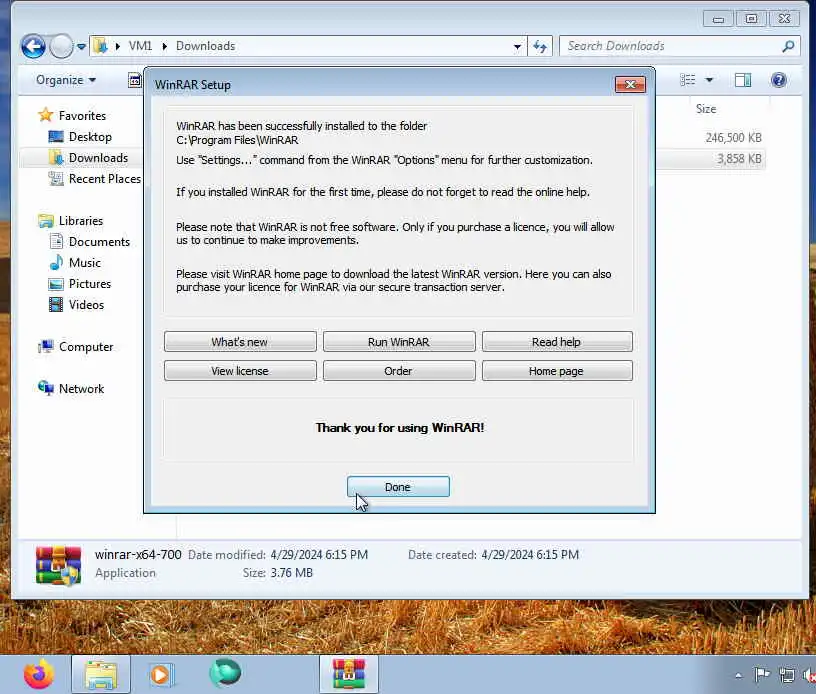Switch to WinRAR setup on taskbar

pos(349,675)
